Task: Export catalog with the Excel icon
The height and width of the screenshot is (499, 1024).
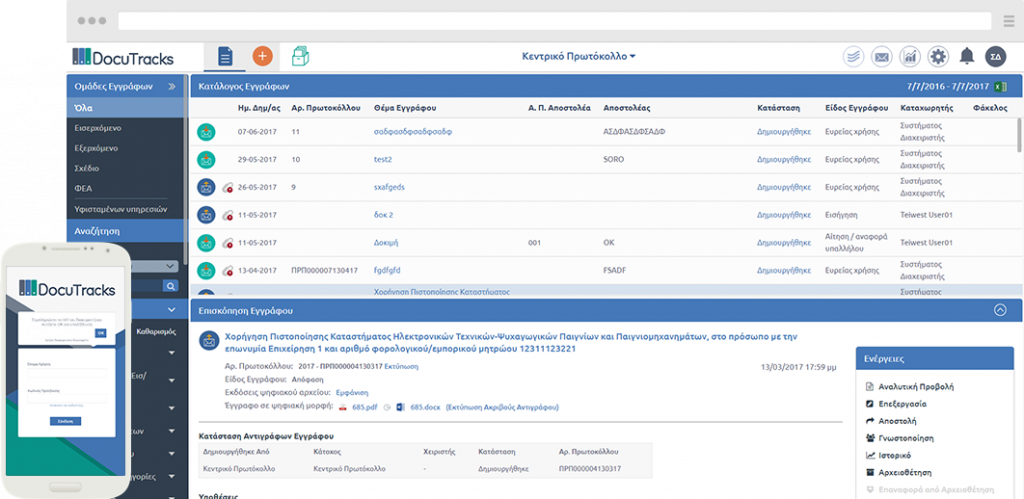Action: [x=1000, y=86]
